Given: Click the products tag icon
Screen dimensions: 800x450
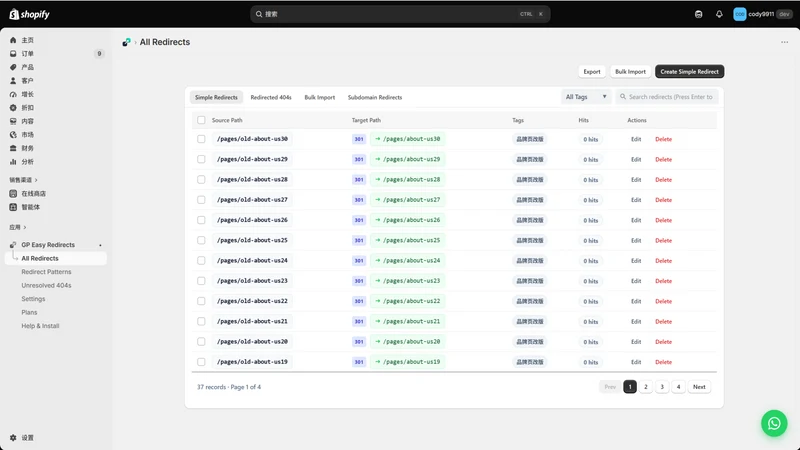Looking at the screenshot, I should tap(13, 67).
